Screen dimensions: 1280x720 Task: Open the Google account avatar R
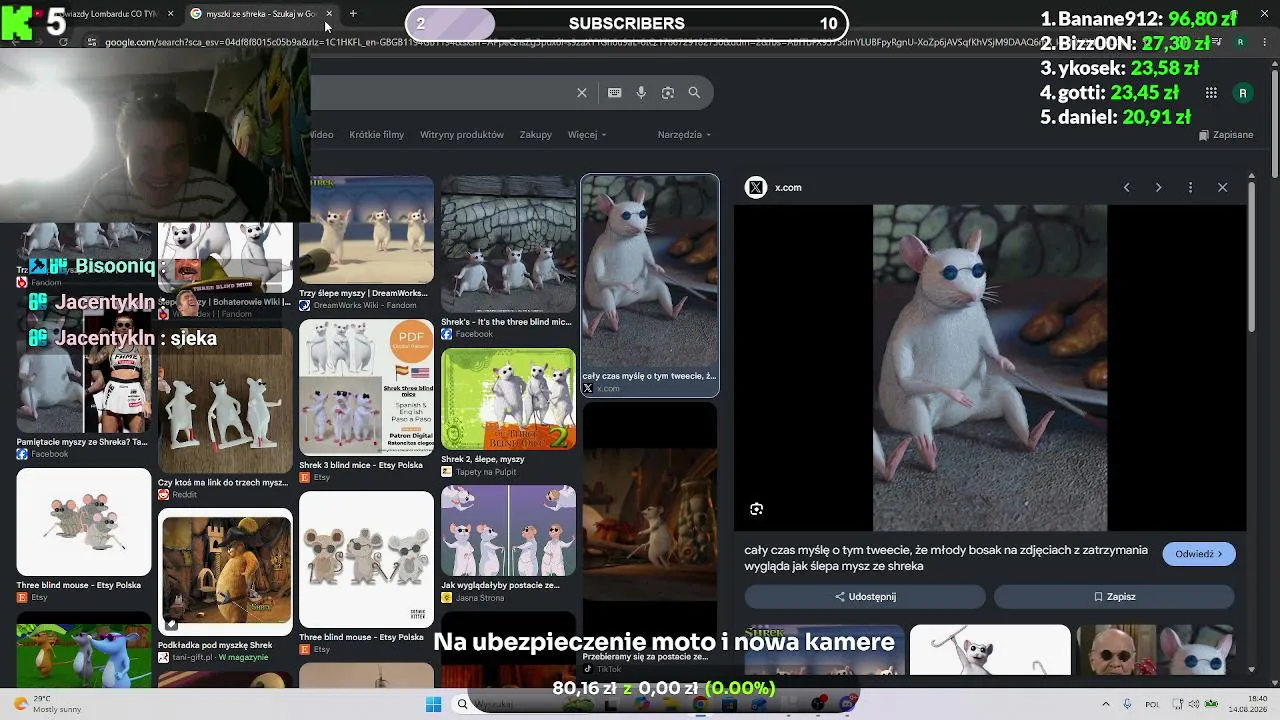tap(1243, 93)
